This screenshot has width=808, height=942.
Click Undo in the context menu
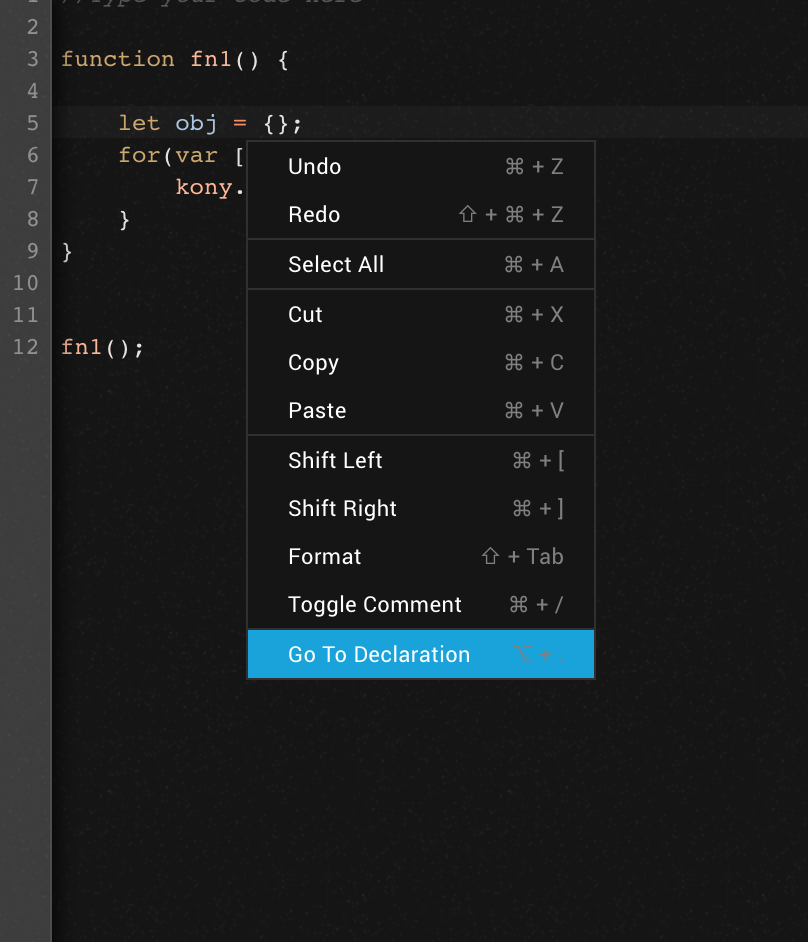(314, 166)
